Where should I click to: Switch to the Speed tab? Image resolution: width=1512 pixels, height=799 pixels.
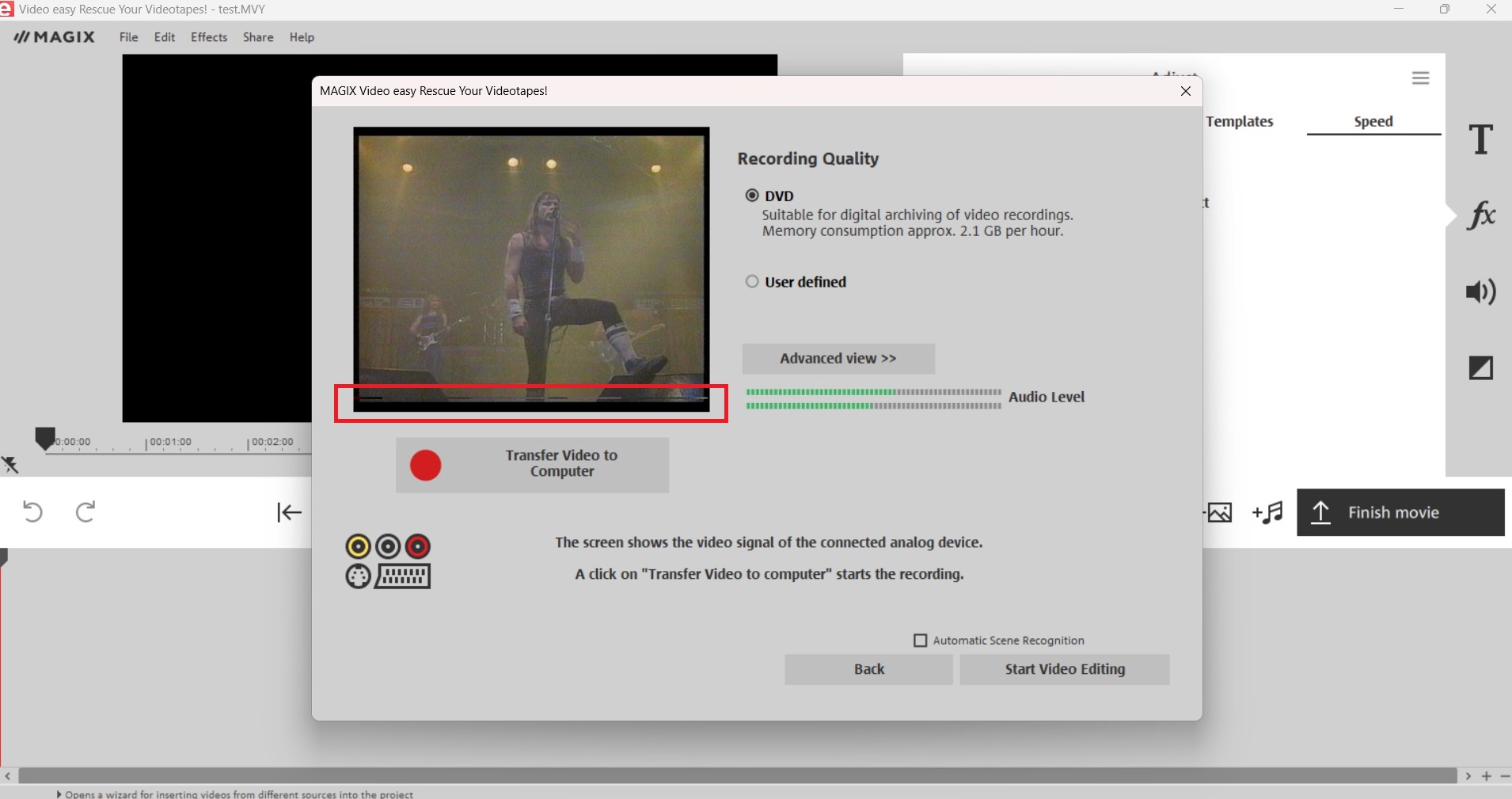(x=1373, y=121)
